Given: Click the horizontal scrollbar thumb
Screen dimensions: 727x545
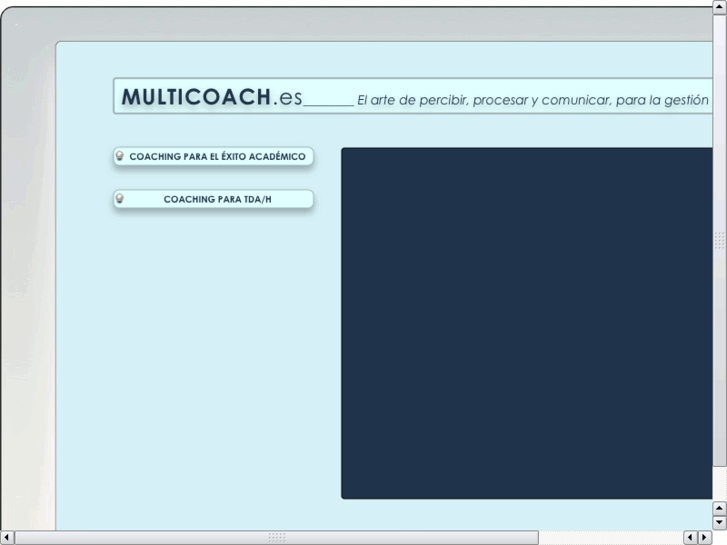Looking at the screenshot, I should point(277,538).
